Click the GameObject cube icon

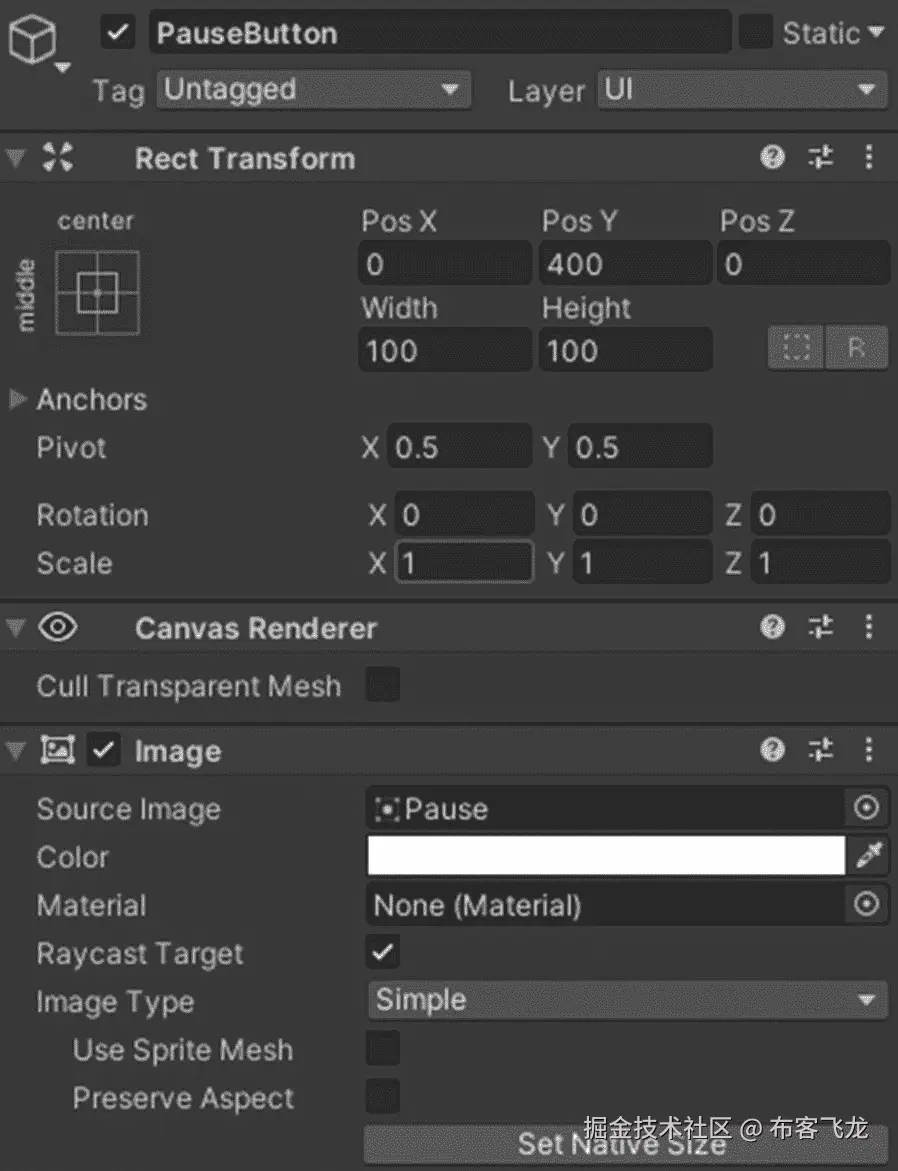point(32,40)
